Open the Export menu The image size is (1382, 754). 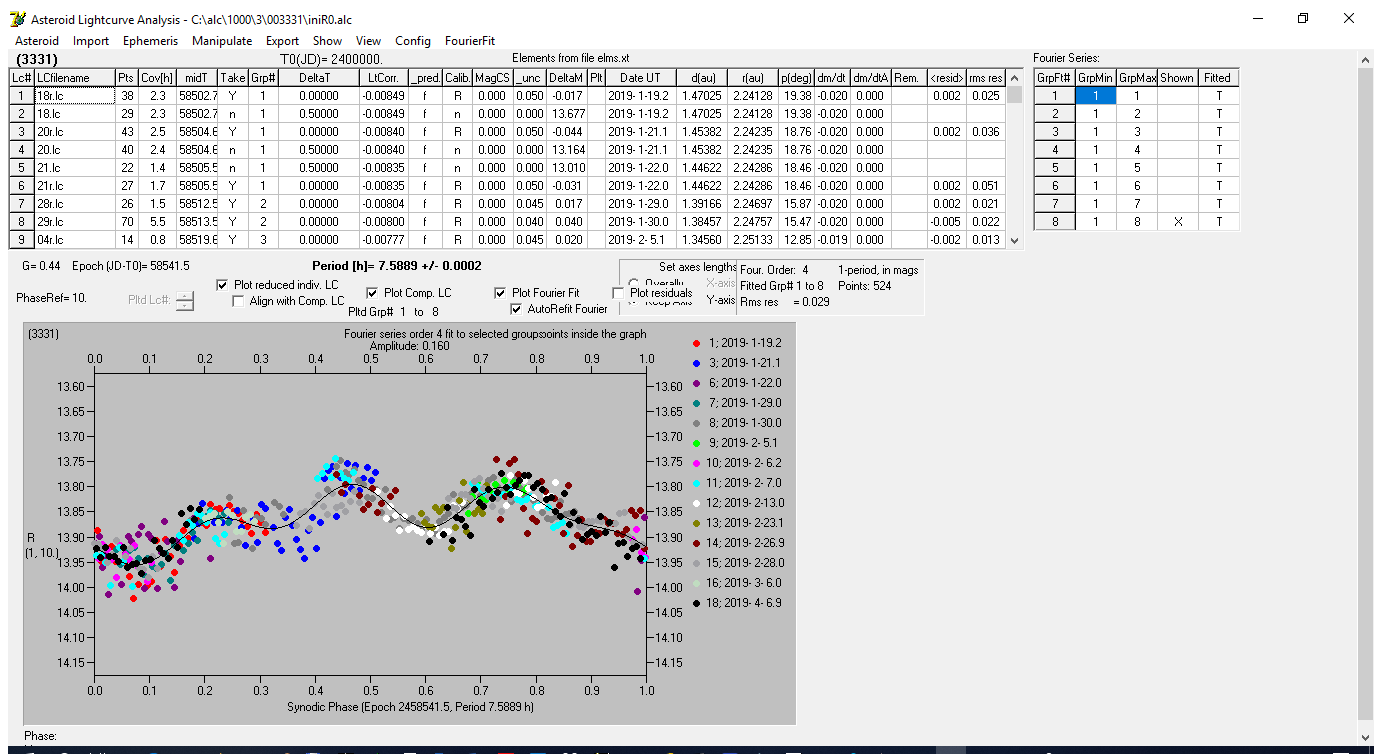point(282,41)
